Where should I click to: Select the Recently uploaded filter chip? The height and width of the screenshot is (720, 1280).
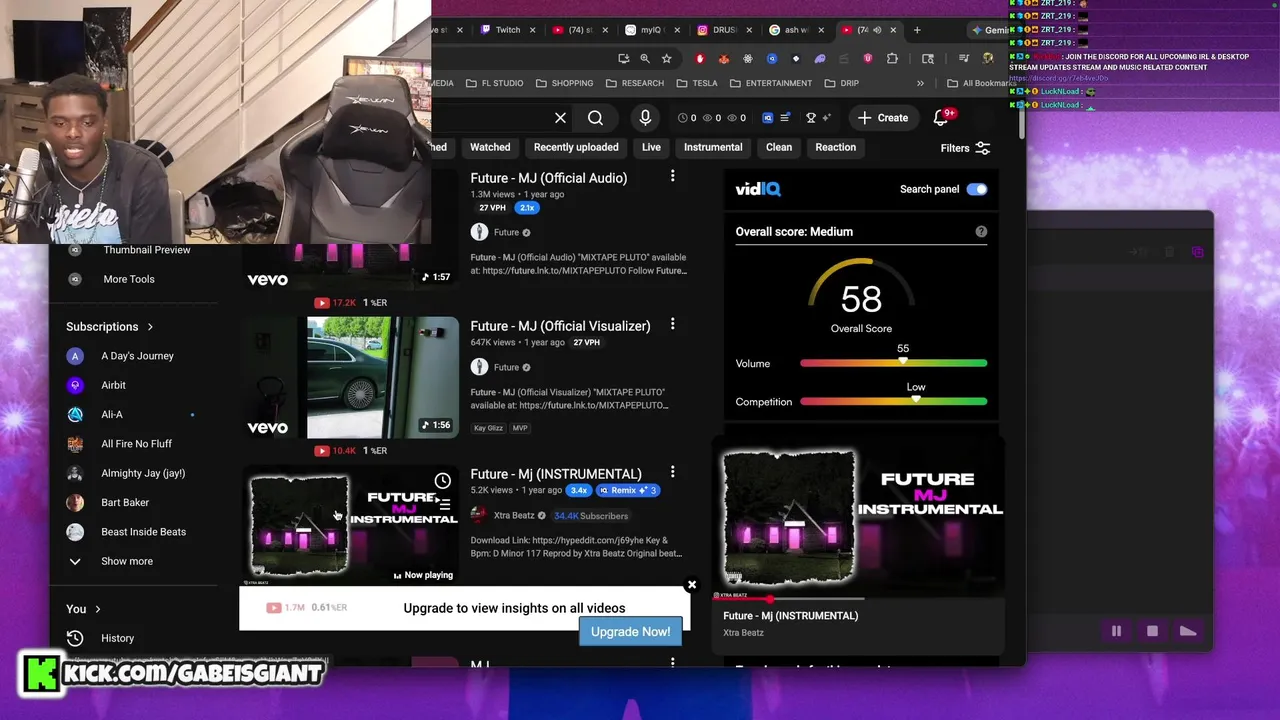pyautogui.click(x=576, y=147)
